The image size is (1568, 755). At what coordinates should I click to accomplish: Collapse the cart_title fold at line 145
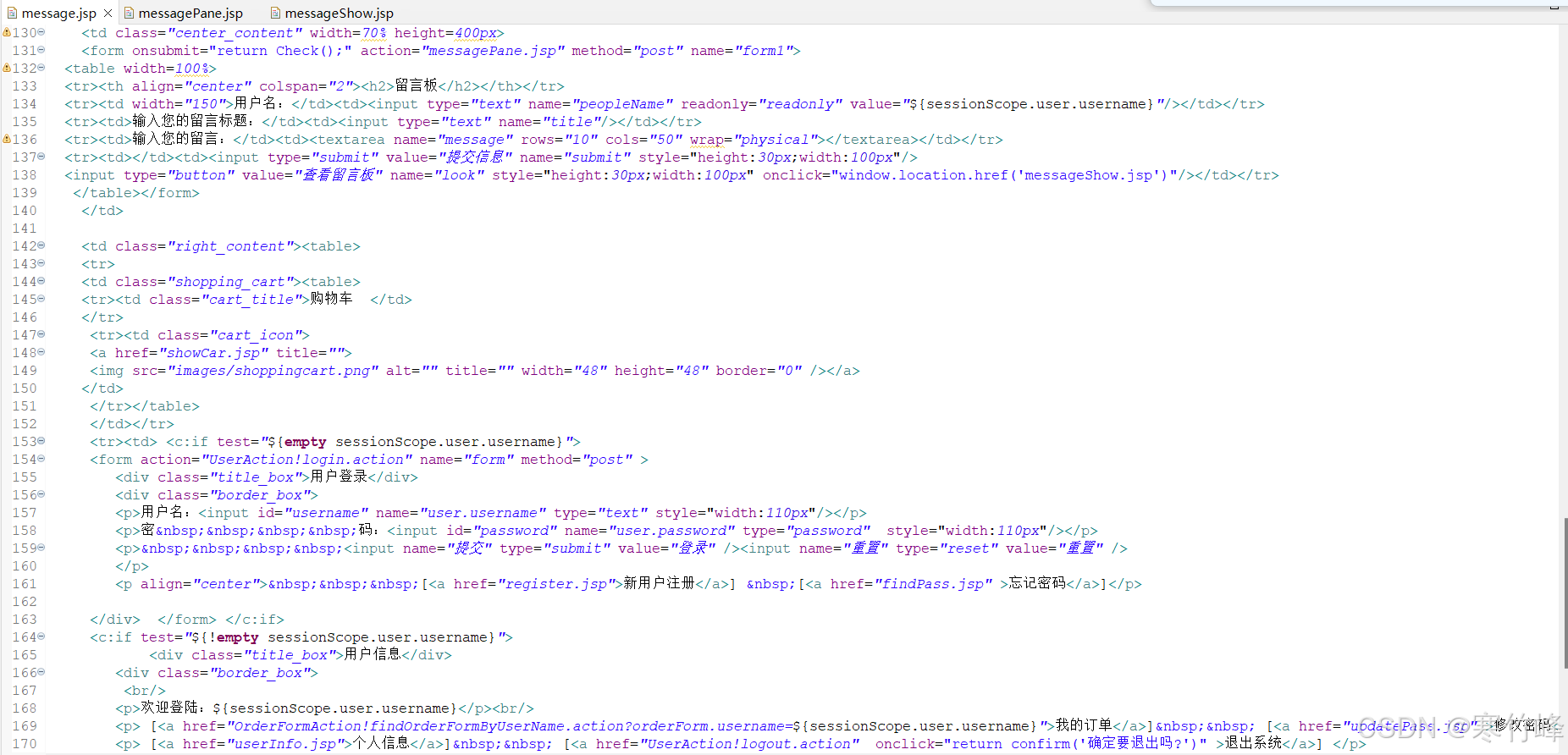coord(41,299)
